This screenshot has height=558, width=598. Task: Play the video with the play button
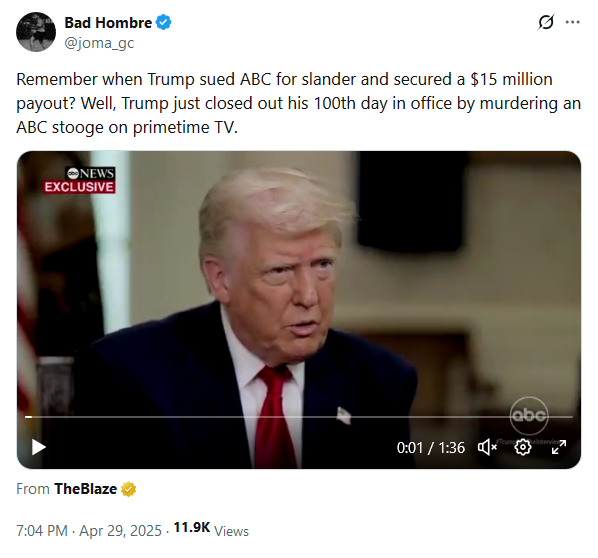(x=39, y=447)
